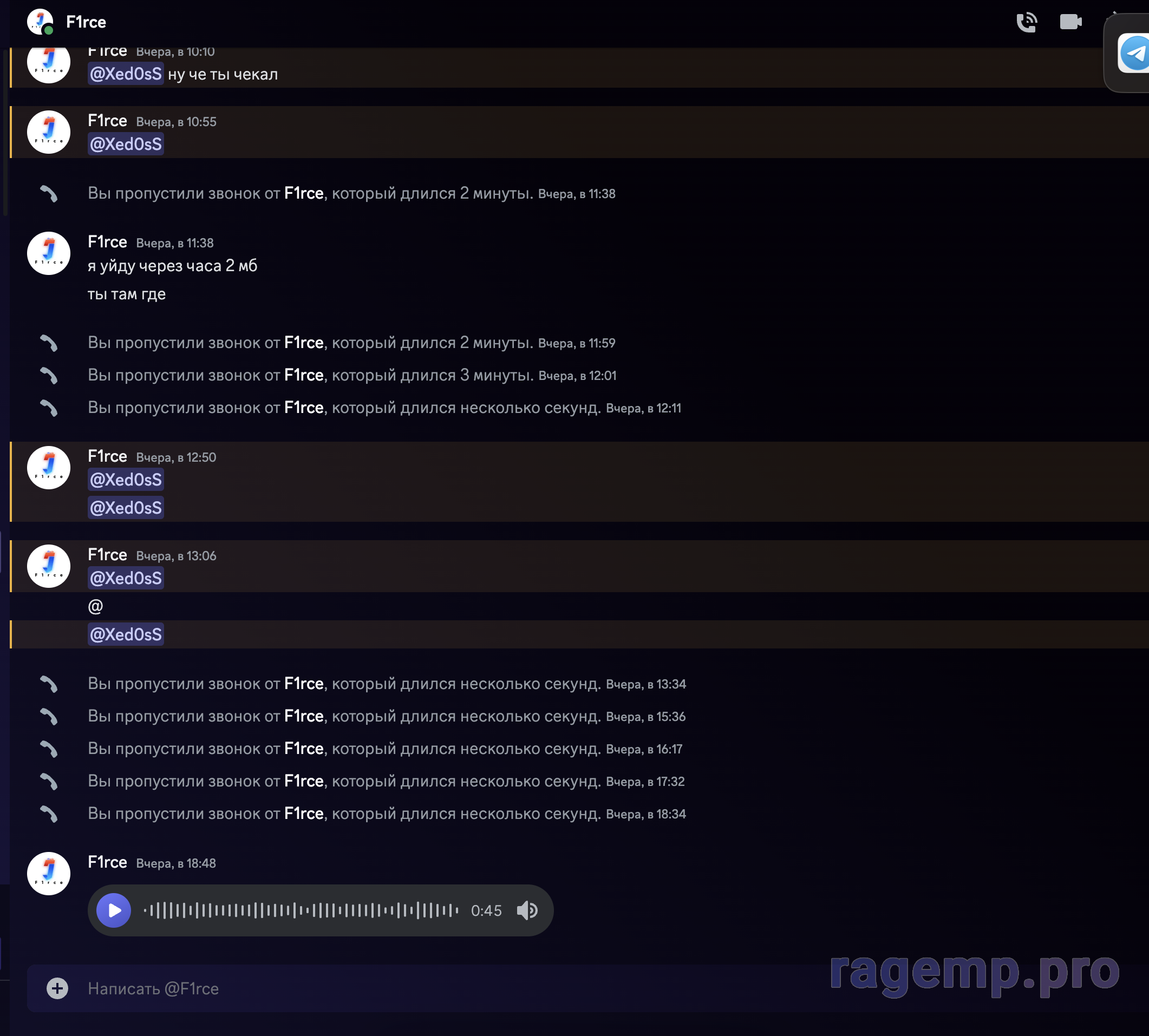Click missed call icon at 11:38
This screenshot has height=1036, width=1149.
point(49,194)
